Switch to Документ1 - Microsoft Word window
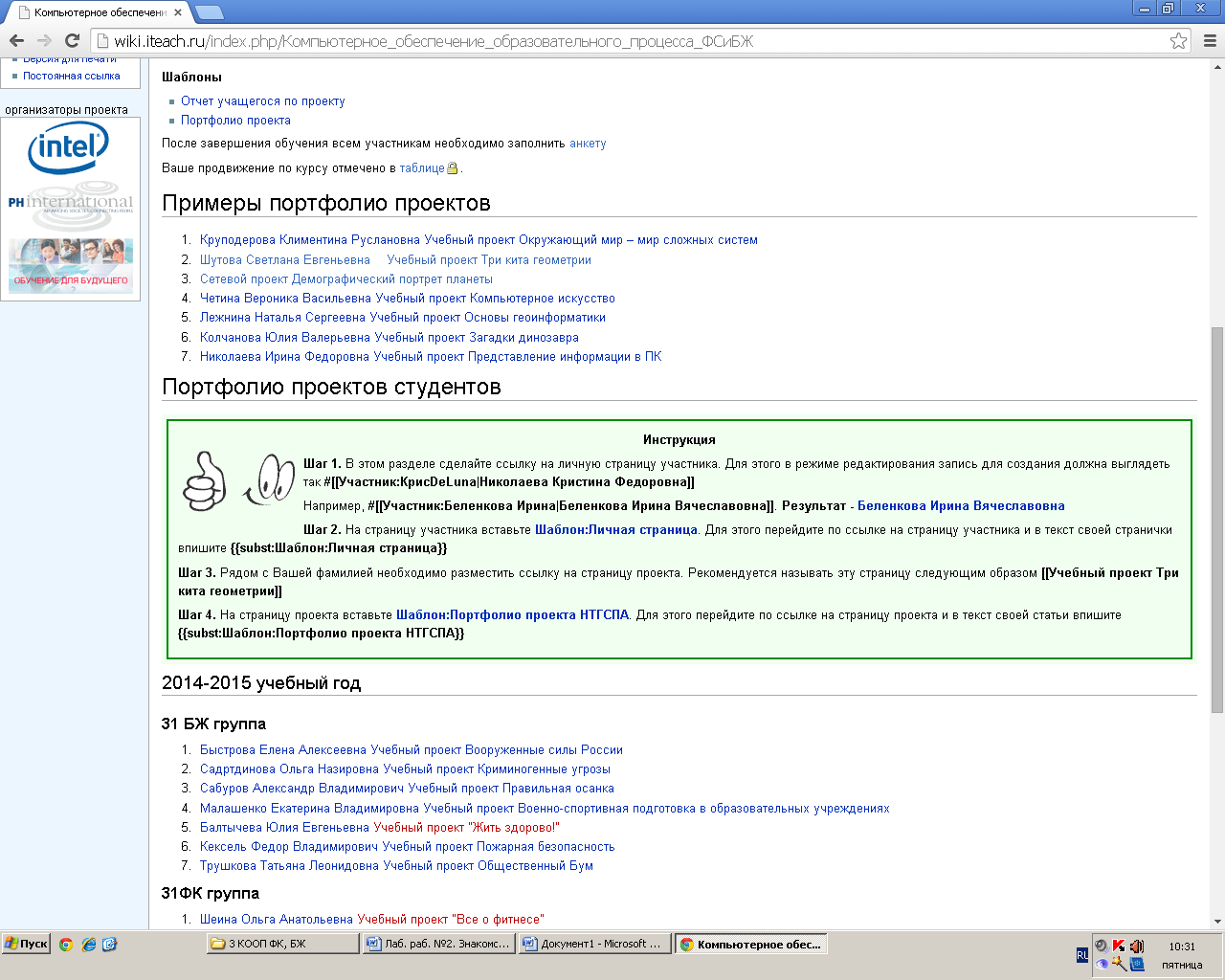 coord(594,944)
